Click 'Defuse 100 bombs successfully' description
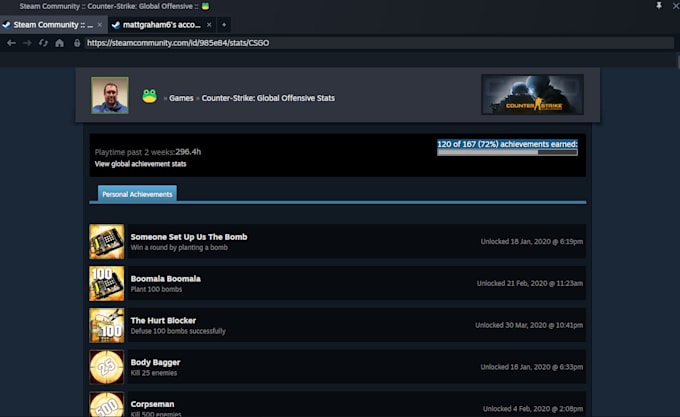This screenshot has width=680, height=417. pyautogui.click(x=178, y=331)
